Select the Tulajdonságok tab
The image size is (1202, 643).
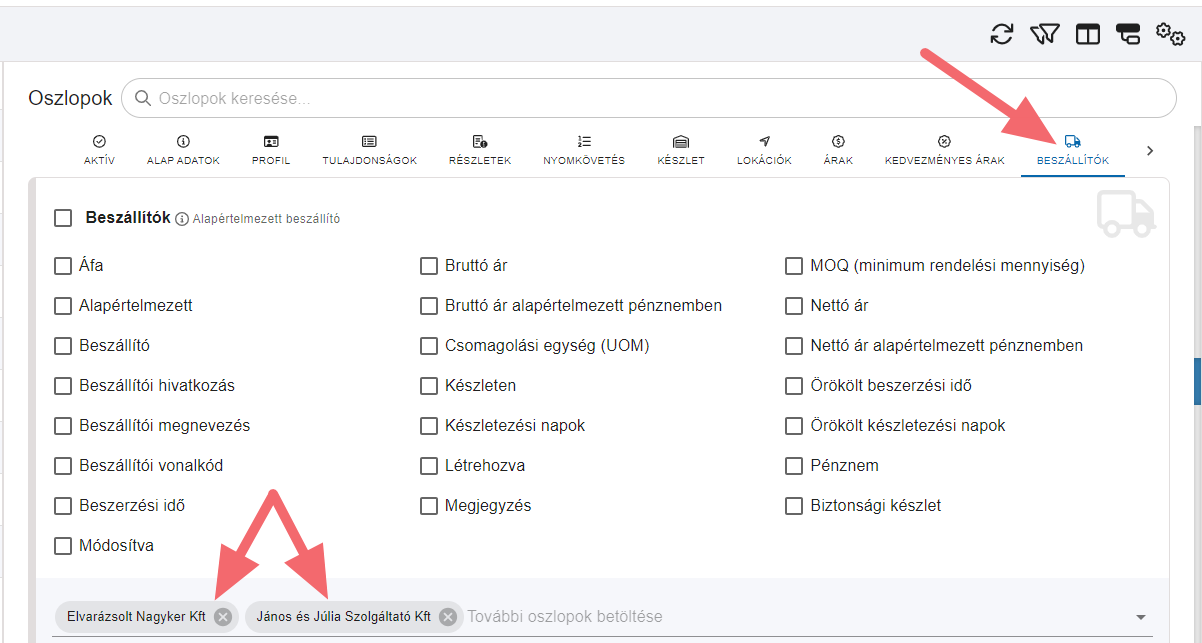369,150
